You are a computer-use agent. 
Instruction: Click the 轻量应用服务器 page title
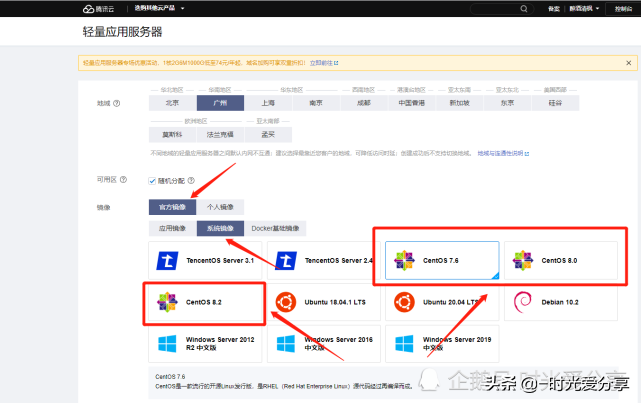tap(123, 32)
